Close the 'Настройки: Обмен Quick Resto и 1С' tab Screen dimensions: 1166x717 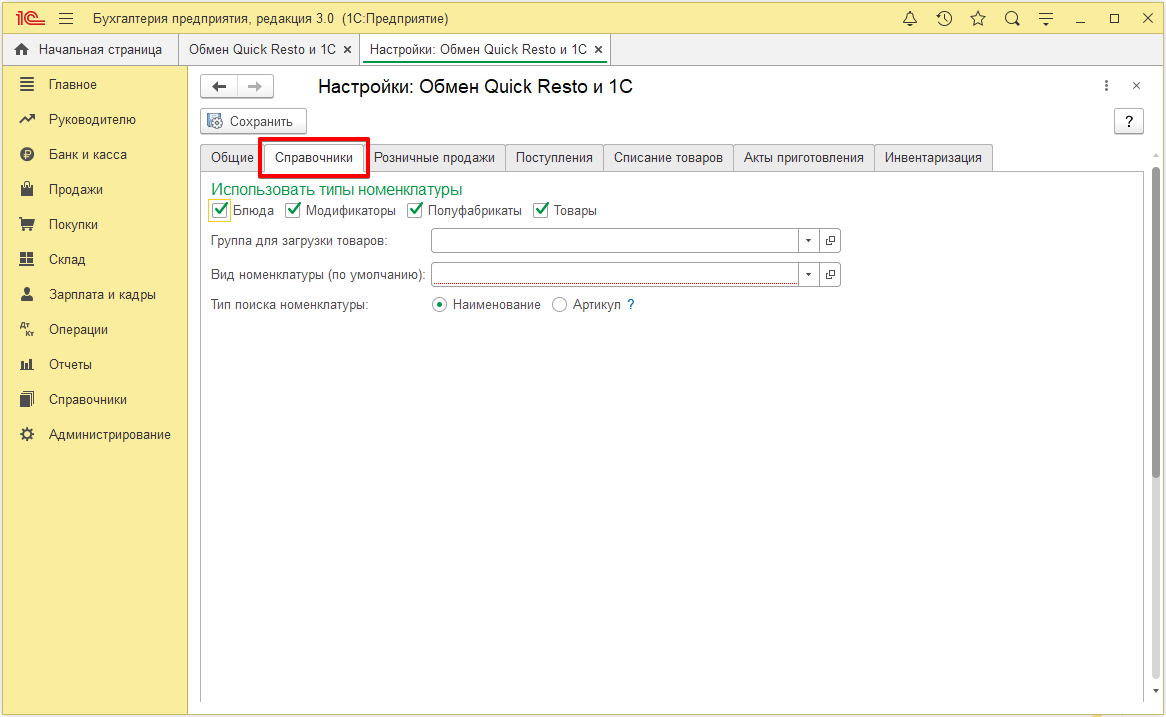tap(599, 50)
